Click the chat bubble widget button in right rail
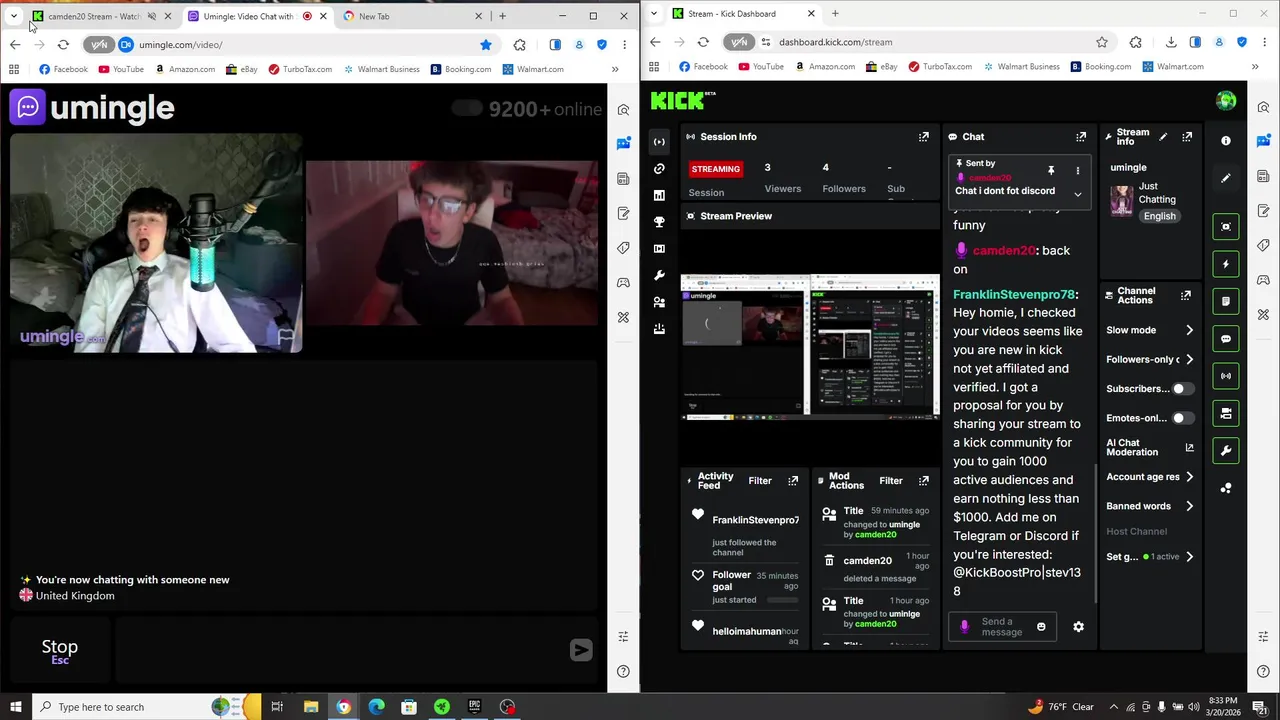The image size is (1280, 720). tap(1226, 339)
